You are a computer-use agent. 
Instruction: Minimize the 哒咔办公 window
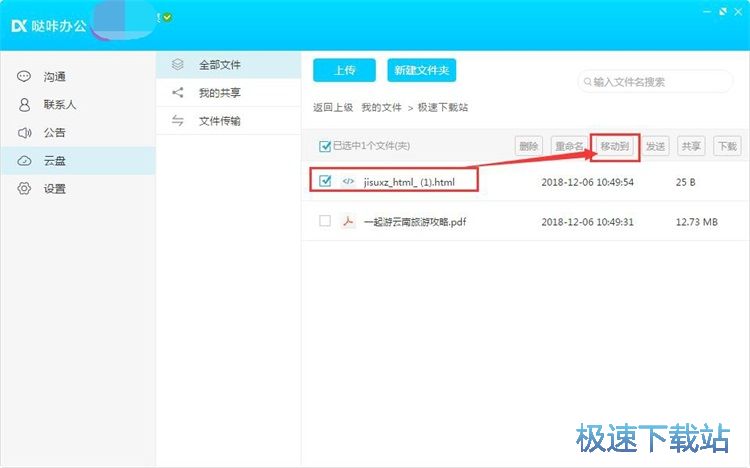point(707,11)
